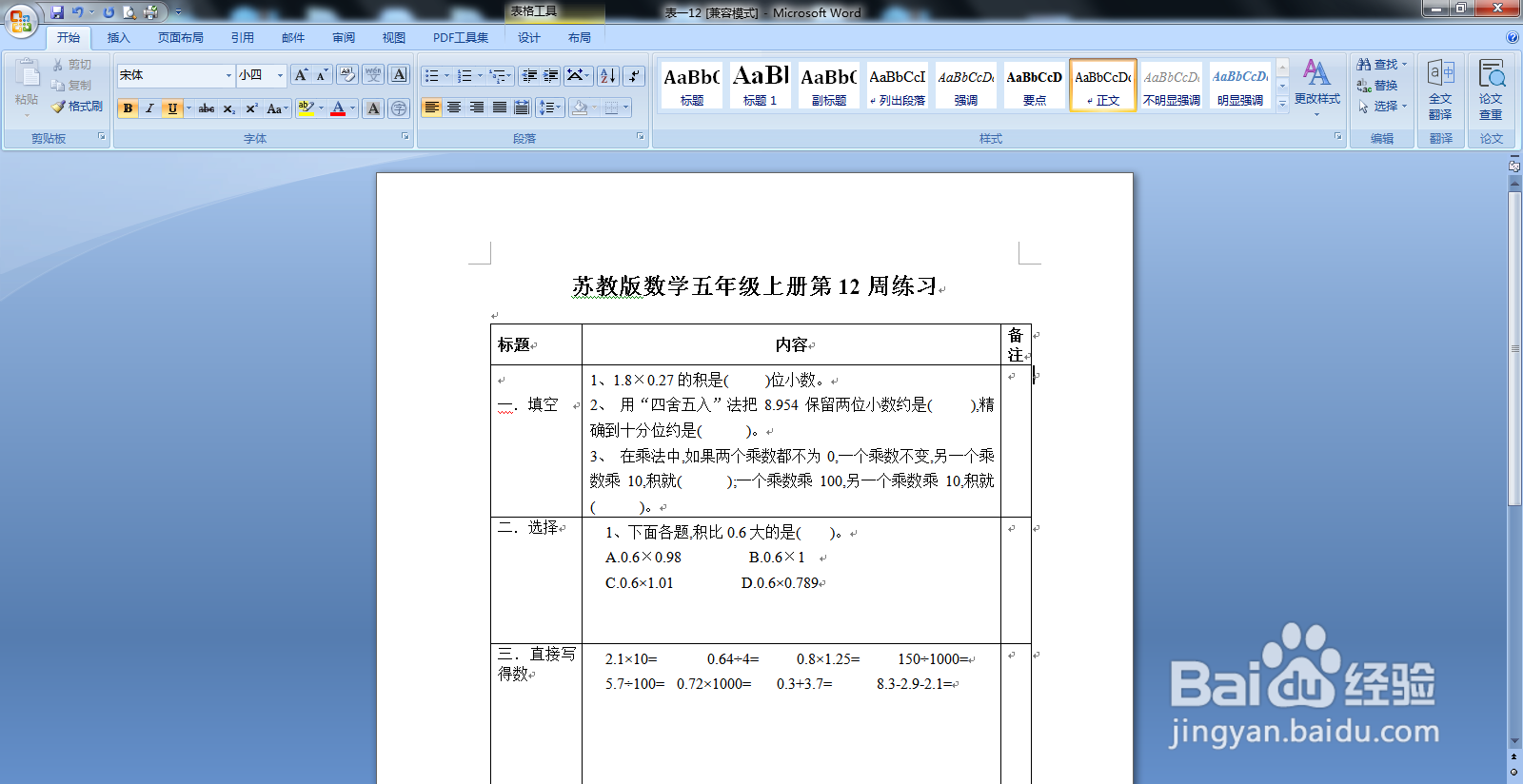Click the Character Shading icon
This screenshot has width=1523, height=784.
[374, 108]
